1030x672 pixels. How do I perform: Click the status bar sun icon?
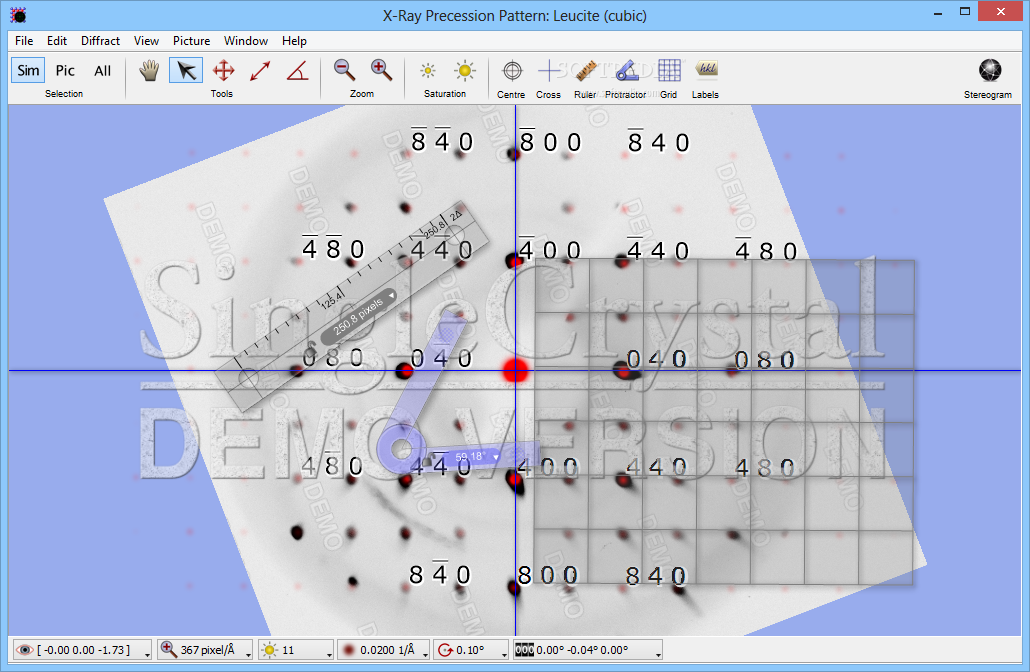coord(269,650)
